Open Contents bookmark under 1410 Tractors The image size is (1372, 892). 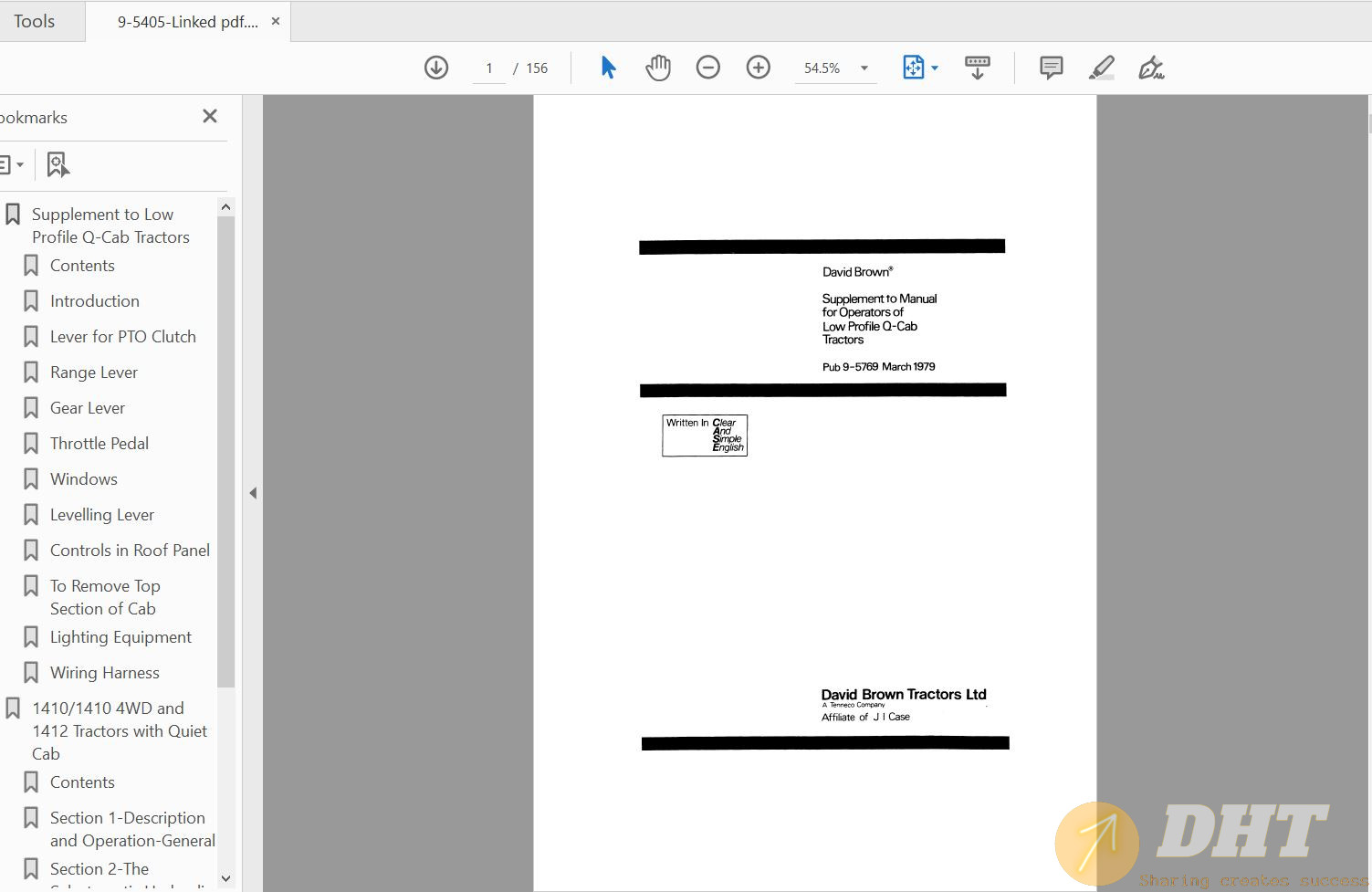(82, 782)
